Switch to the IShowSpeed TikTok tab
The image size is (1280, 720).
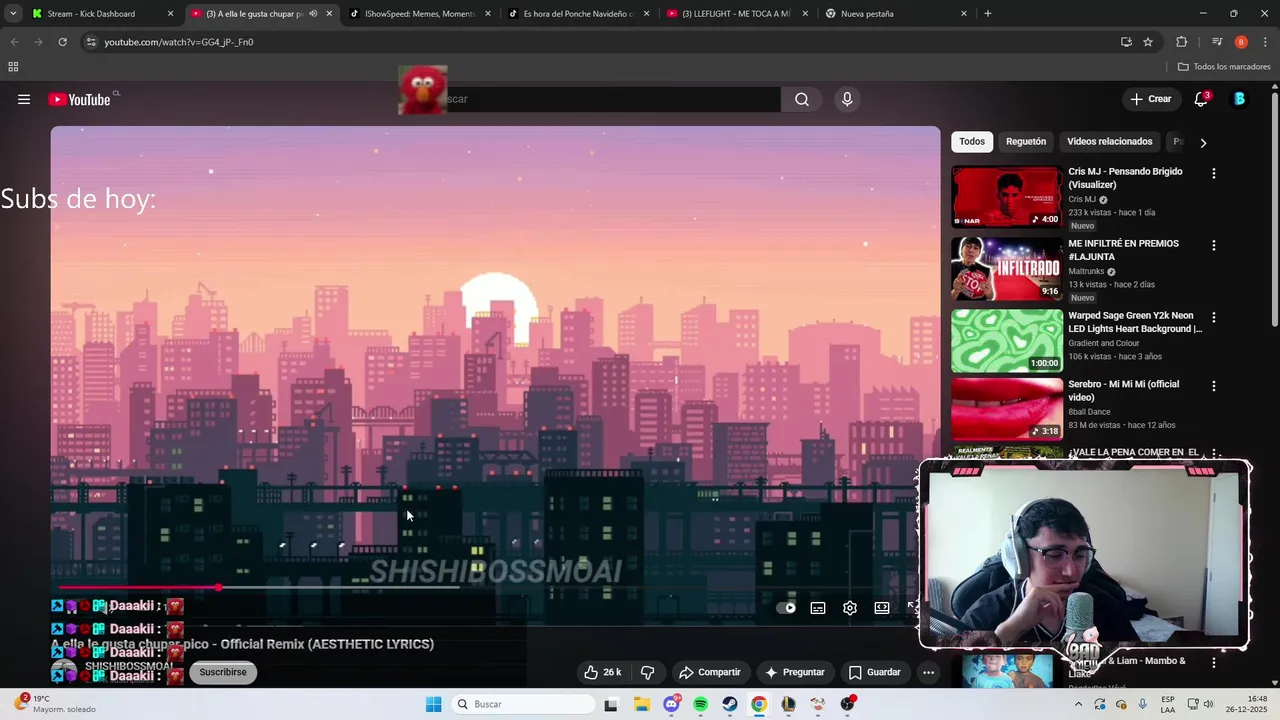coord(419,14)
